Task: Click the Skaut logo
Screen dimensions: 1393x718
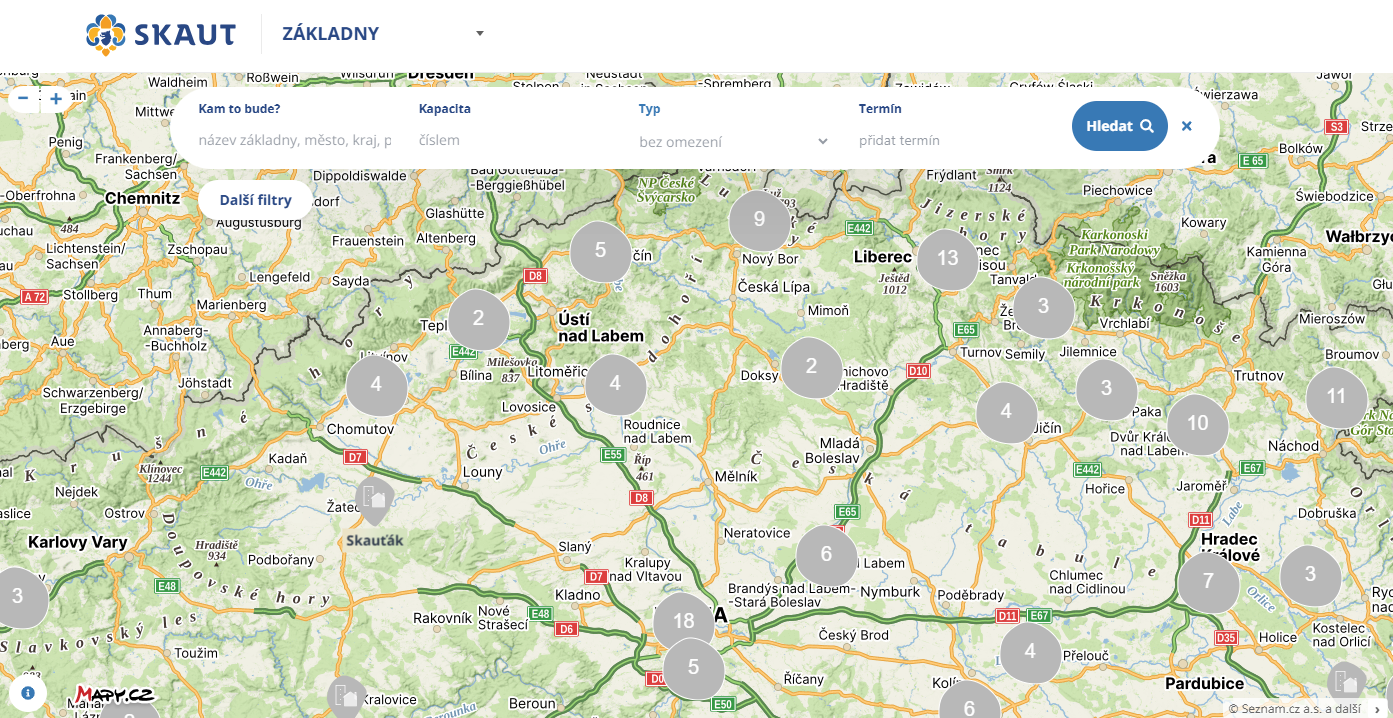Action: pyautogui.click(x=161, y=34)
